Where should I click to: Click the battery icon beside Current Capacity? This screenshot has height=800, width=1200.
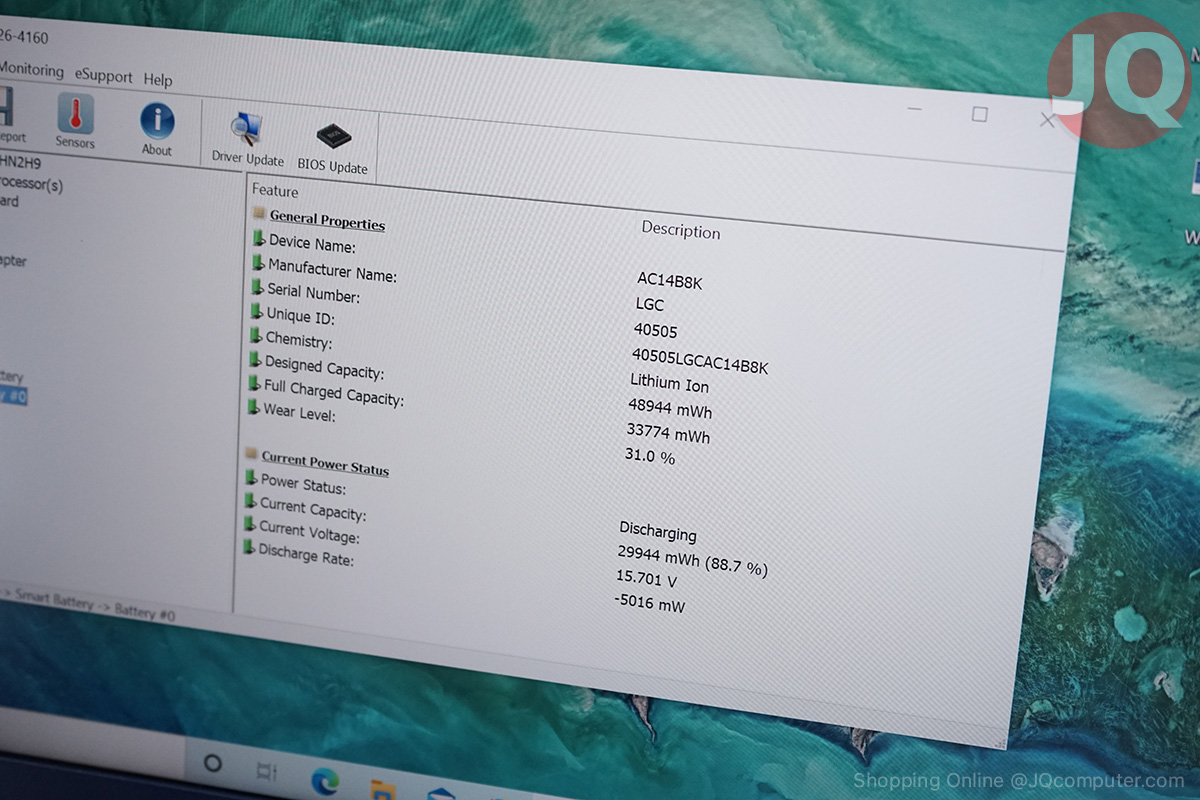[249, 501]
